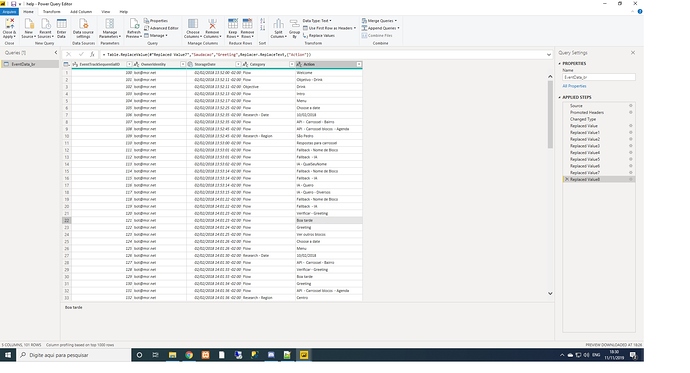Click the gear icon beside Promoted Headers

631,112
